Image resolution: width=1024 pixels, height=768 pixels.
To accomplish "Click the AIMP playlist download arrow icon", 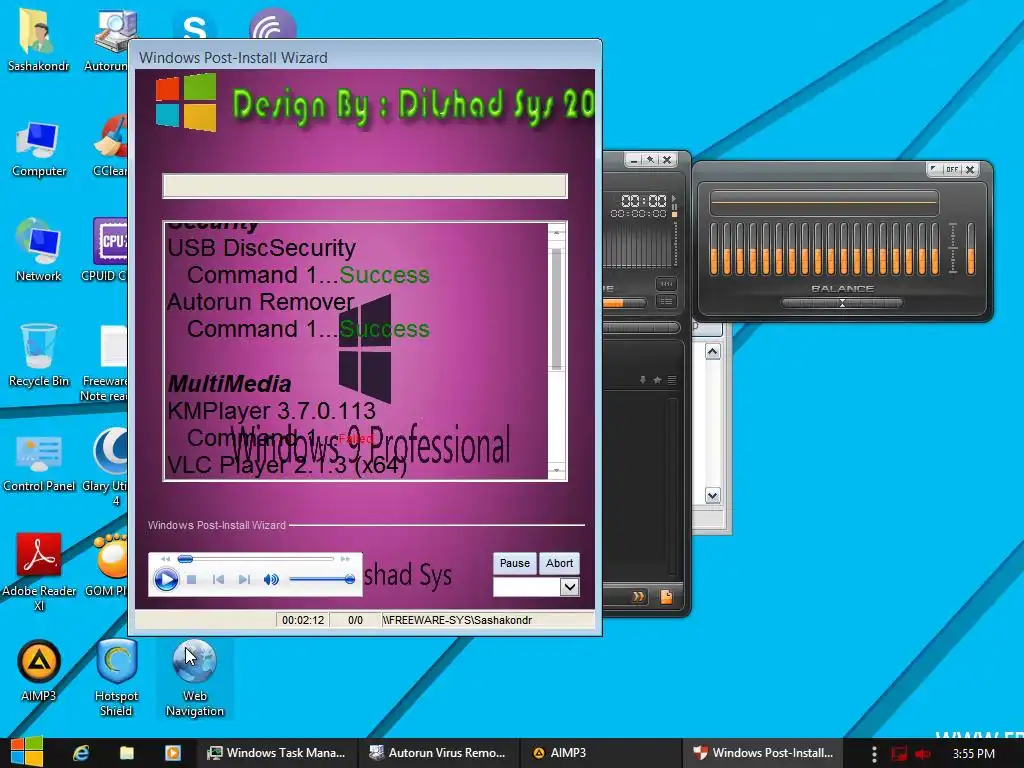I will pyautogui.click(x=643, y=379).
